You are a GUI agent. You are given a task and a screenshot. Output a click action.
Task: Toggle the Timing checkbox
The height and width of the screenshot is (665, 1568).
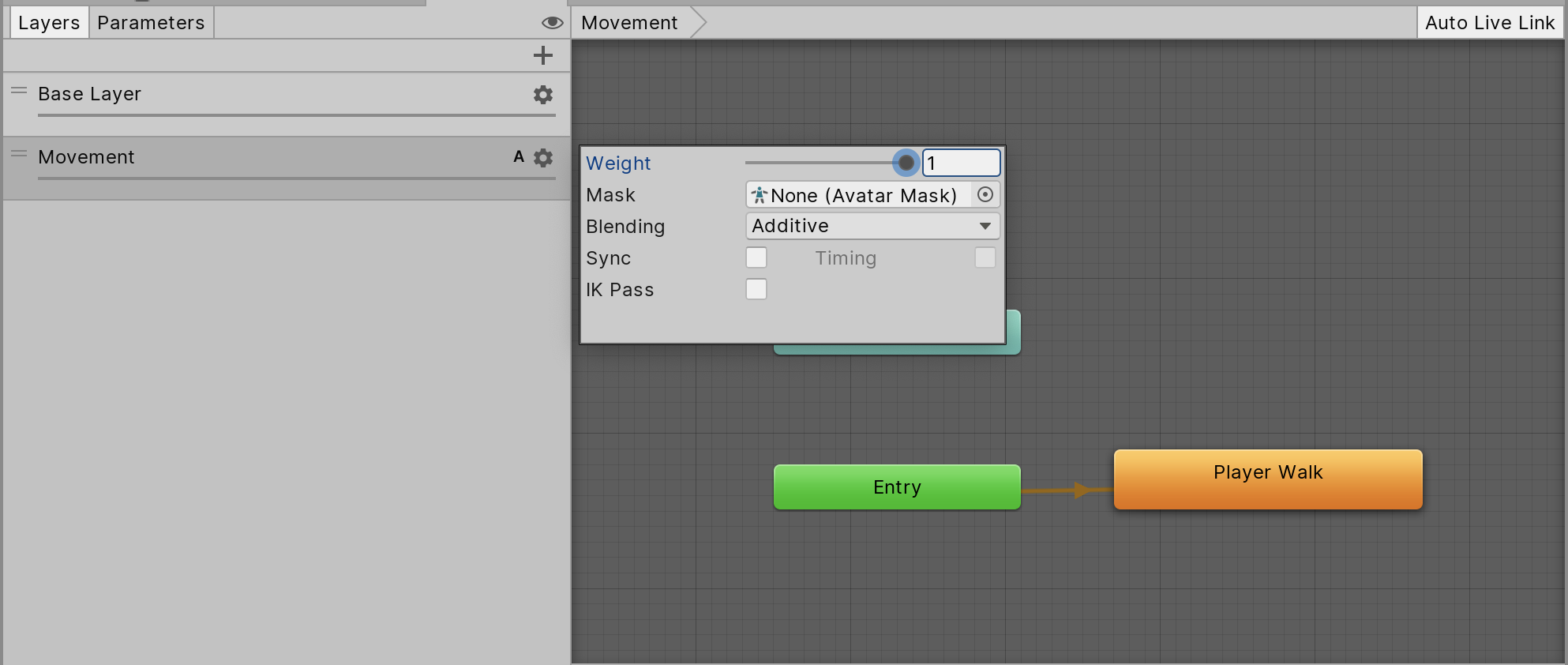point(985,258)
